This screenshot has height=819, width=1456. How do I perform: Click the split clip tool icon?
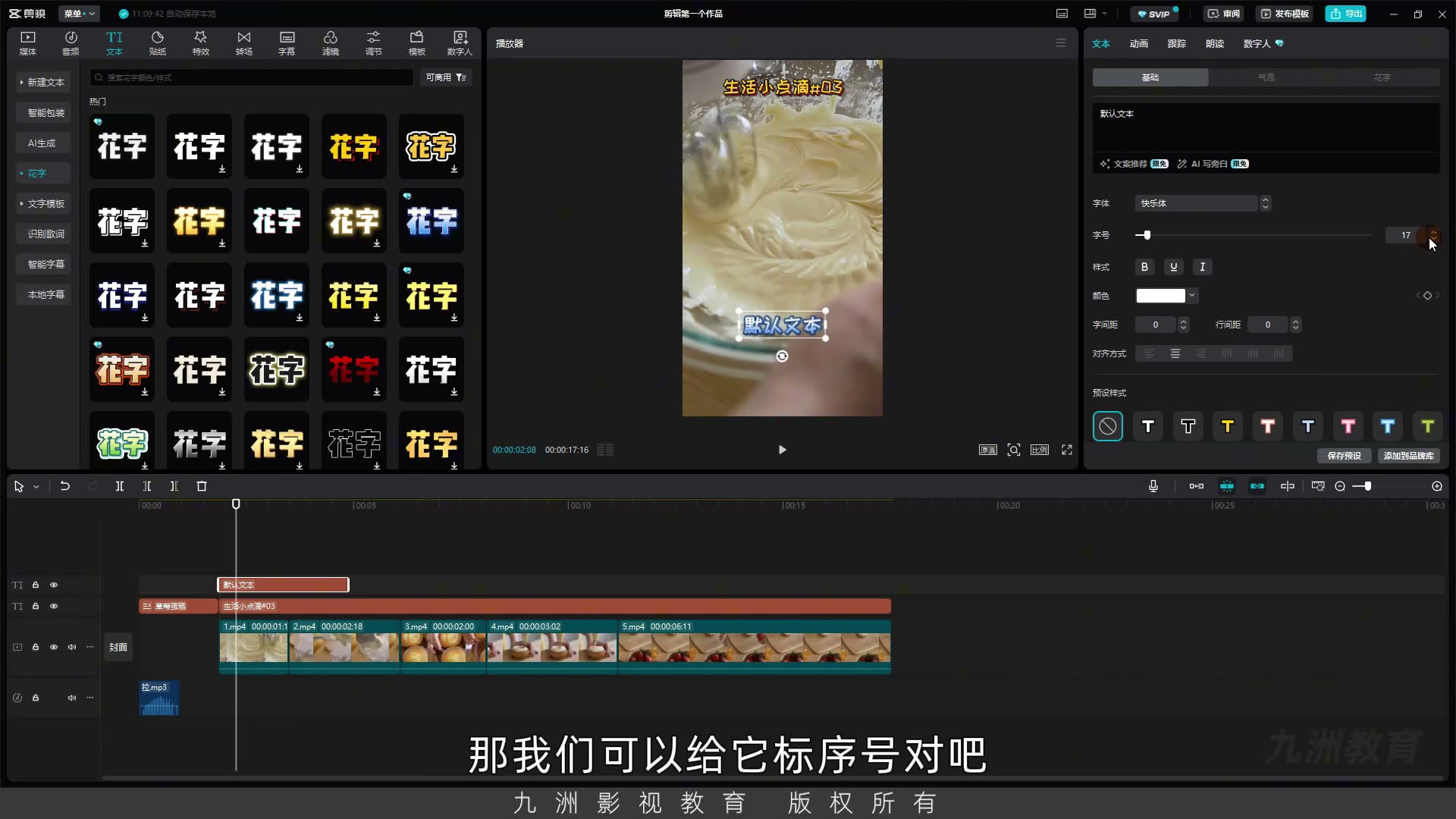pyautogui.click(x=120, y=486)
